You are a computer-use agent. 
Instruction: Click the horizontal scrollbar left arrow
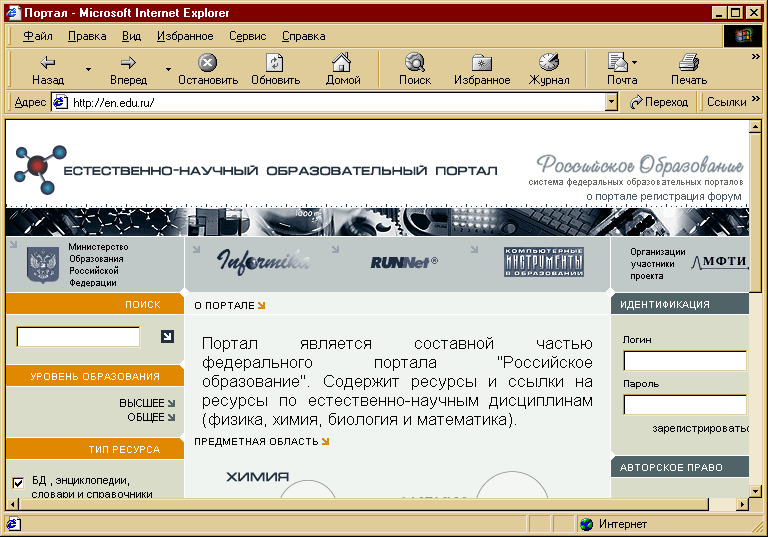click(x=13, y=504)
